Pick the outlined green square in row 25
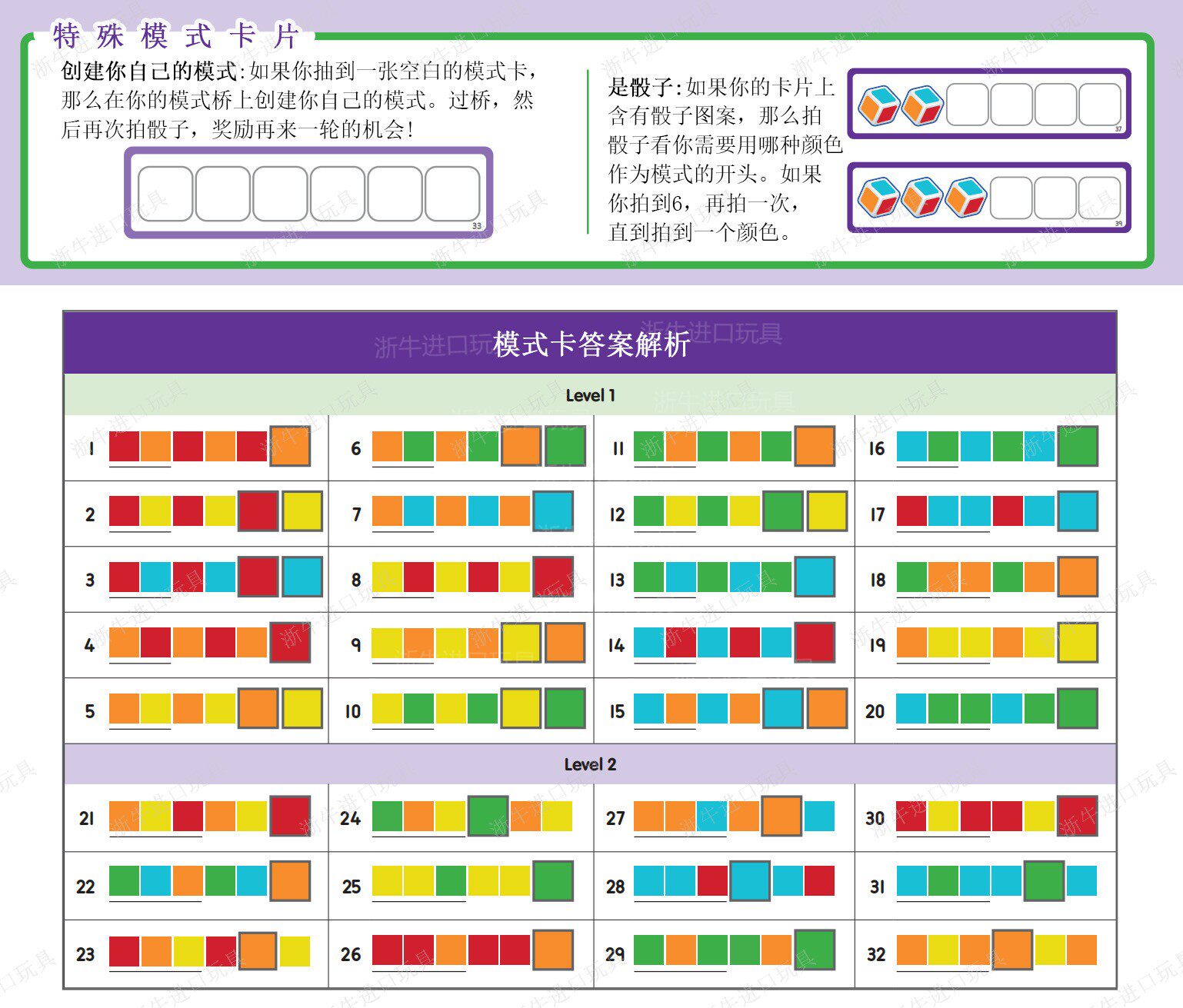Viewport: 1183px width, 1008px height. click(553, 881)
